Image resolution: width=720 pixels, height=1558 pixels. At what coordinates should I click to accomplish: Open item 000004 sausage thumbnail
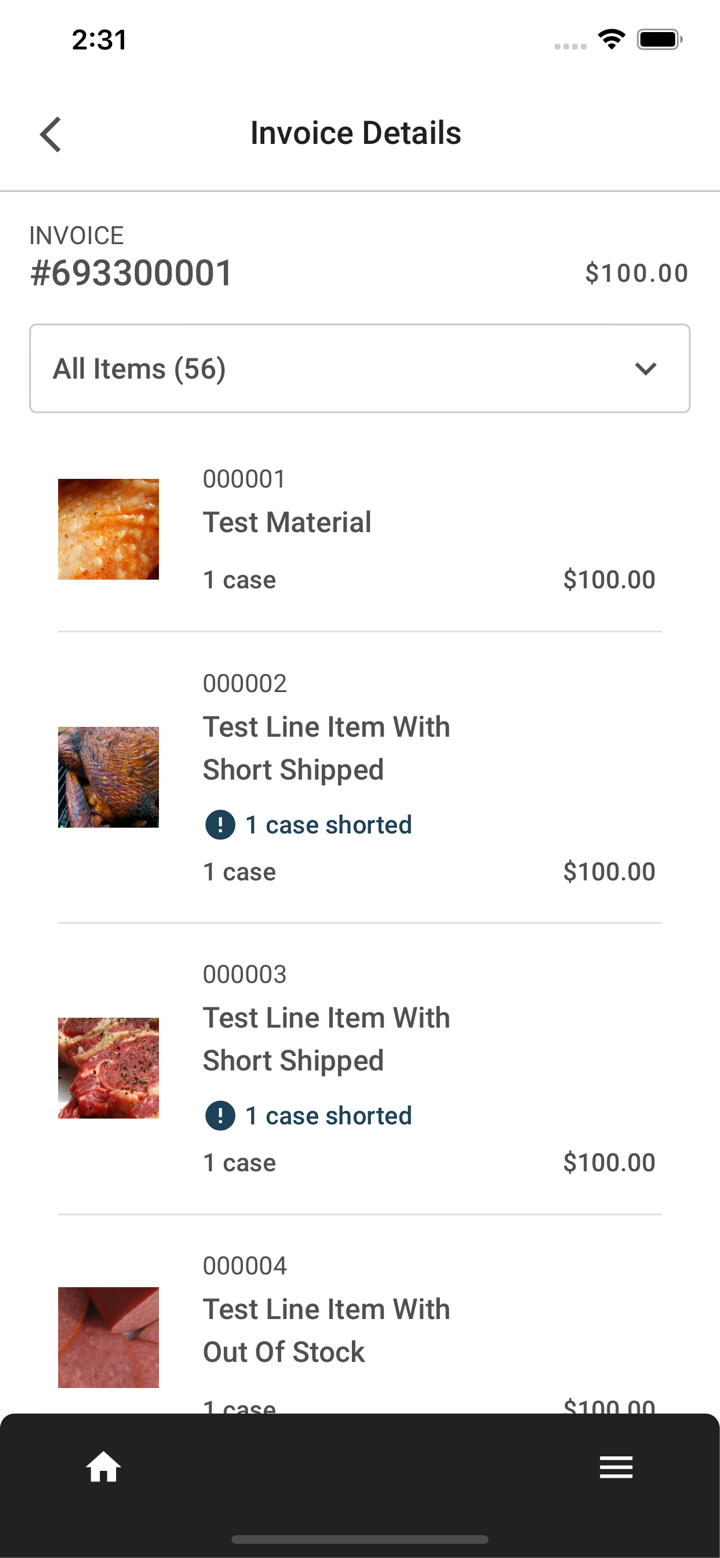point(108,1337)
